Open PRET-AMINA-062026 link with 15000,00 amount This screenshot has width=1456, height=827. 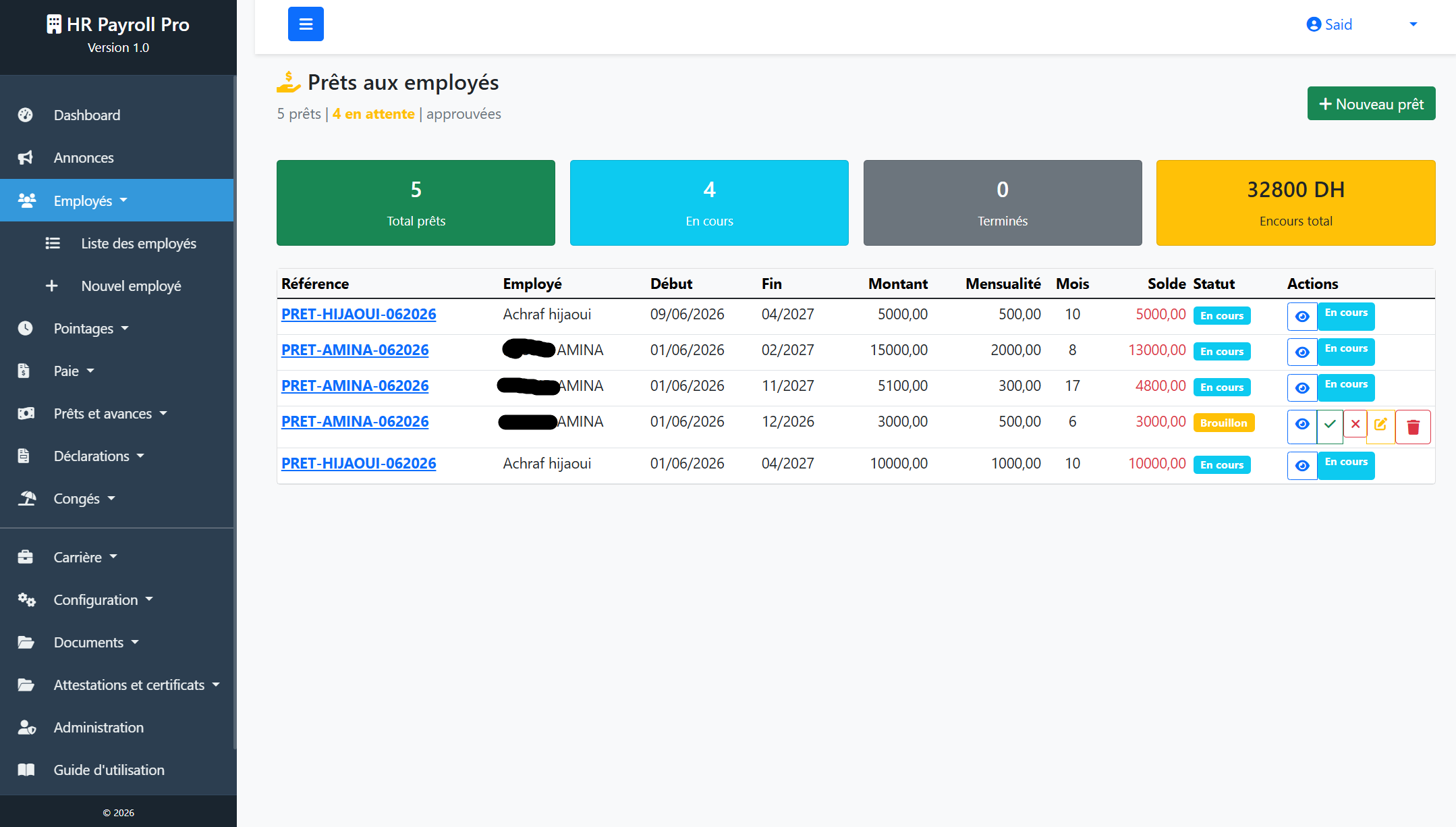[355, 350]
